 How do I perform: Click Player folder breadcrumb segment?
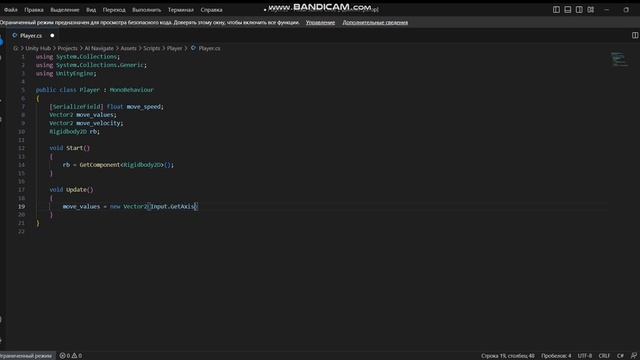point(175,48)
